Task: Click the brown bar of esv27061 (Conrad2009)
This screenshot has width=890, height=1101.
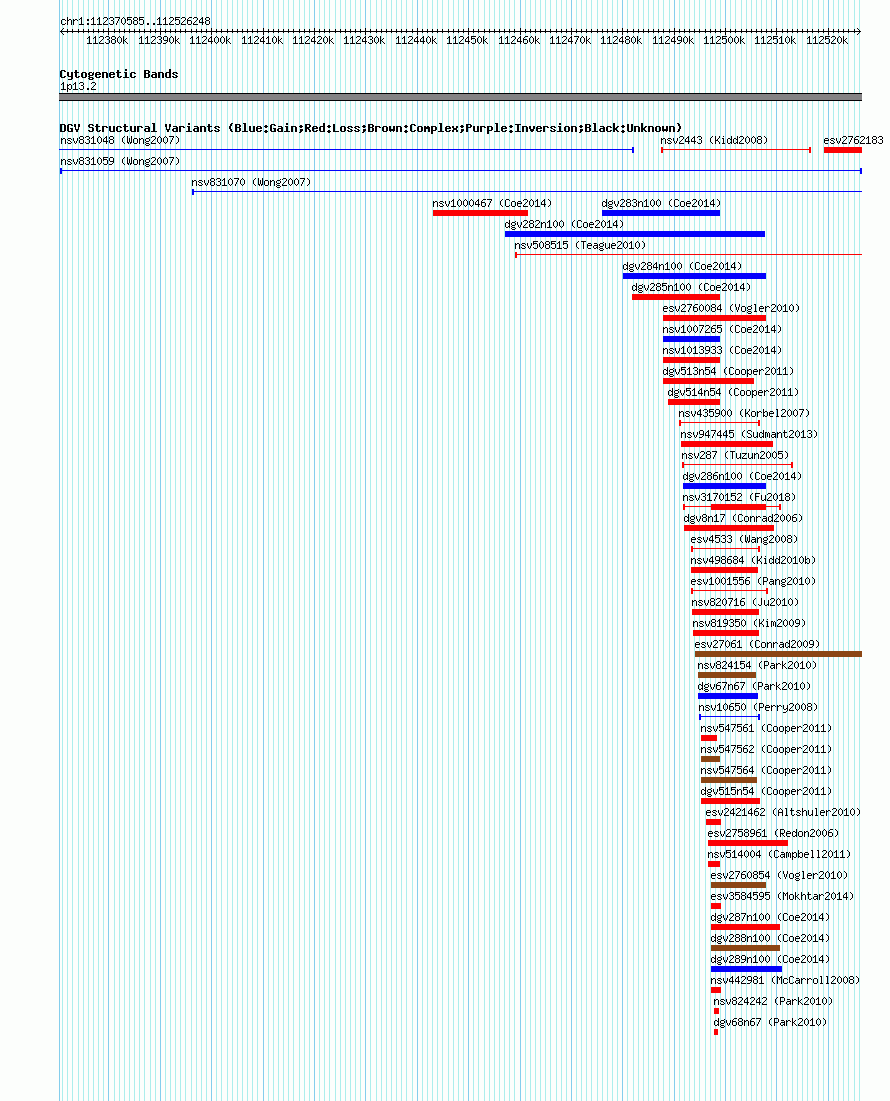Action: point(778,654)
